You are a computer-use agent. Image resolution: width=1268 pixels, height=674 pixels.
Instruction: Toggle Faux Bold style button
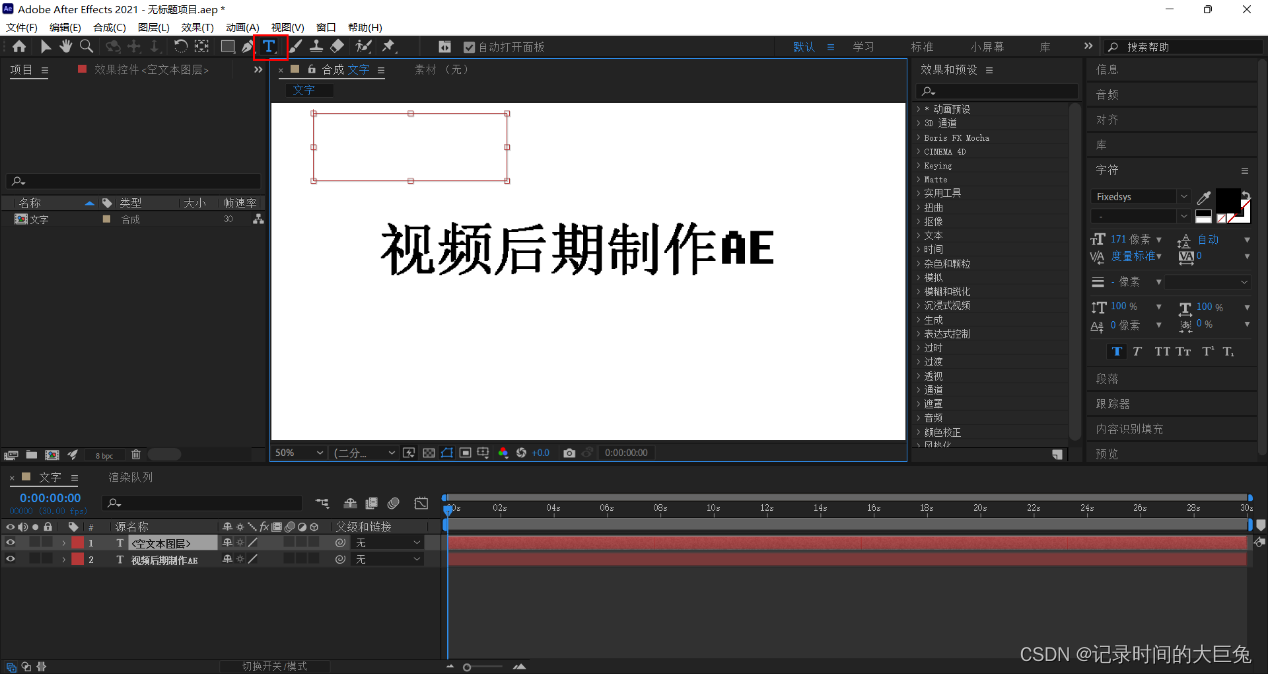pyautogui.click(x=1117, y=352)
